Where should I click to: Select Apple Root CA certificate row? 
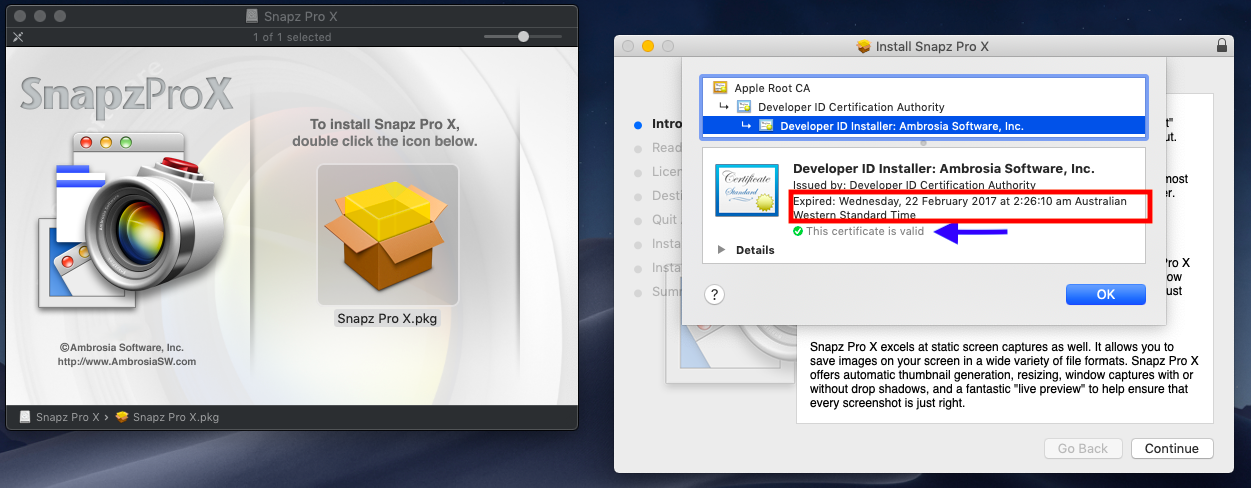925,88
